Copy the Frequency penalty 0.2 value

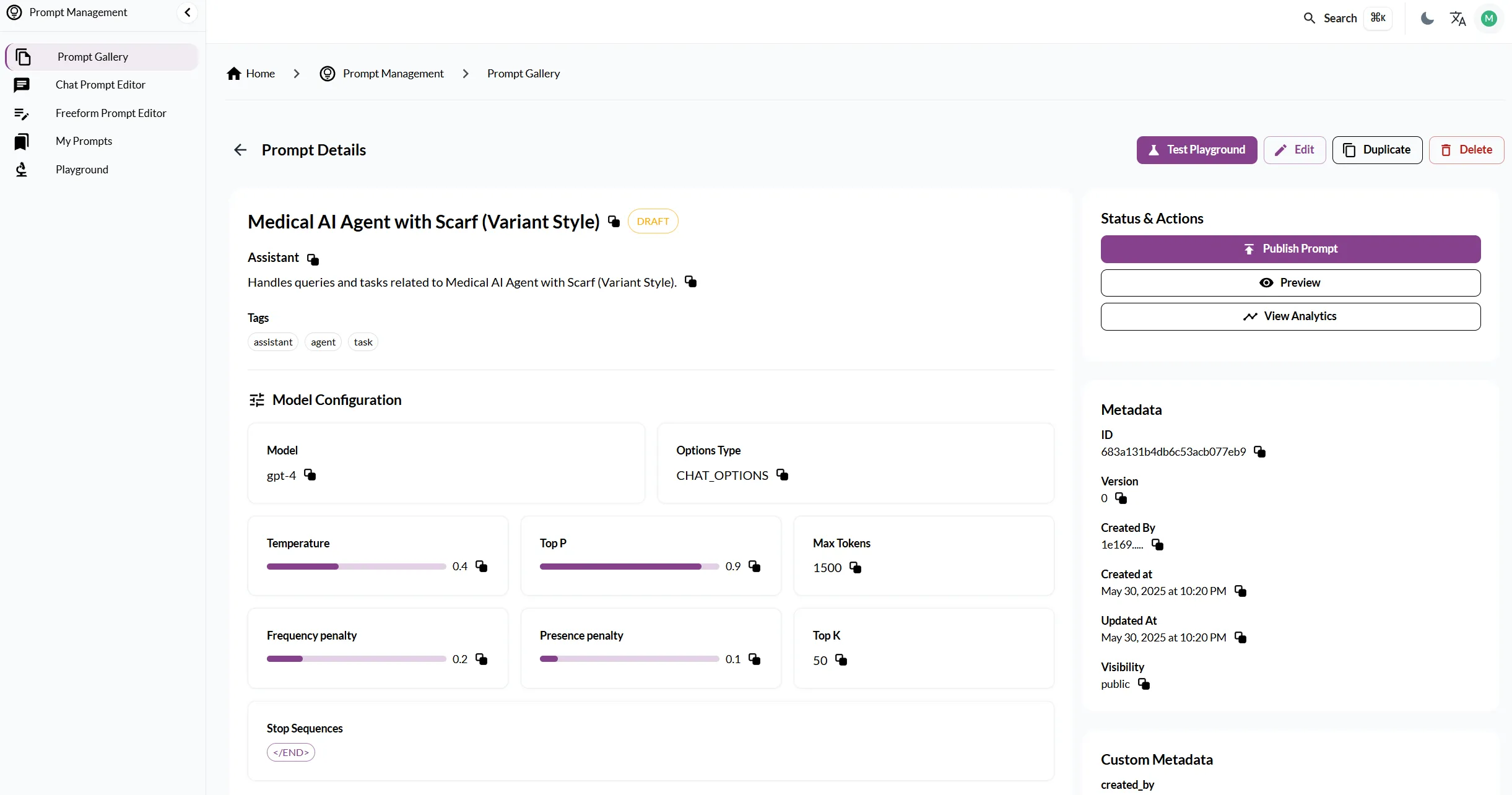[481, 659]
